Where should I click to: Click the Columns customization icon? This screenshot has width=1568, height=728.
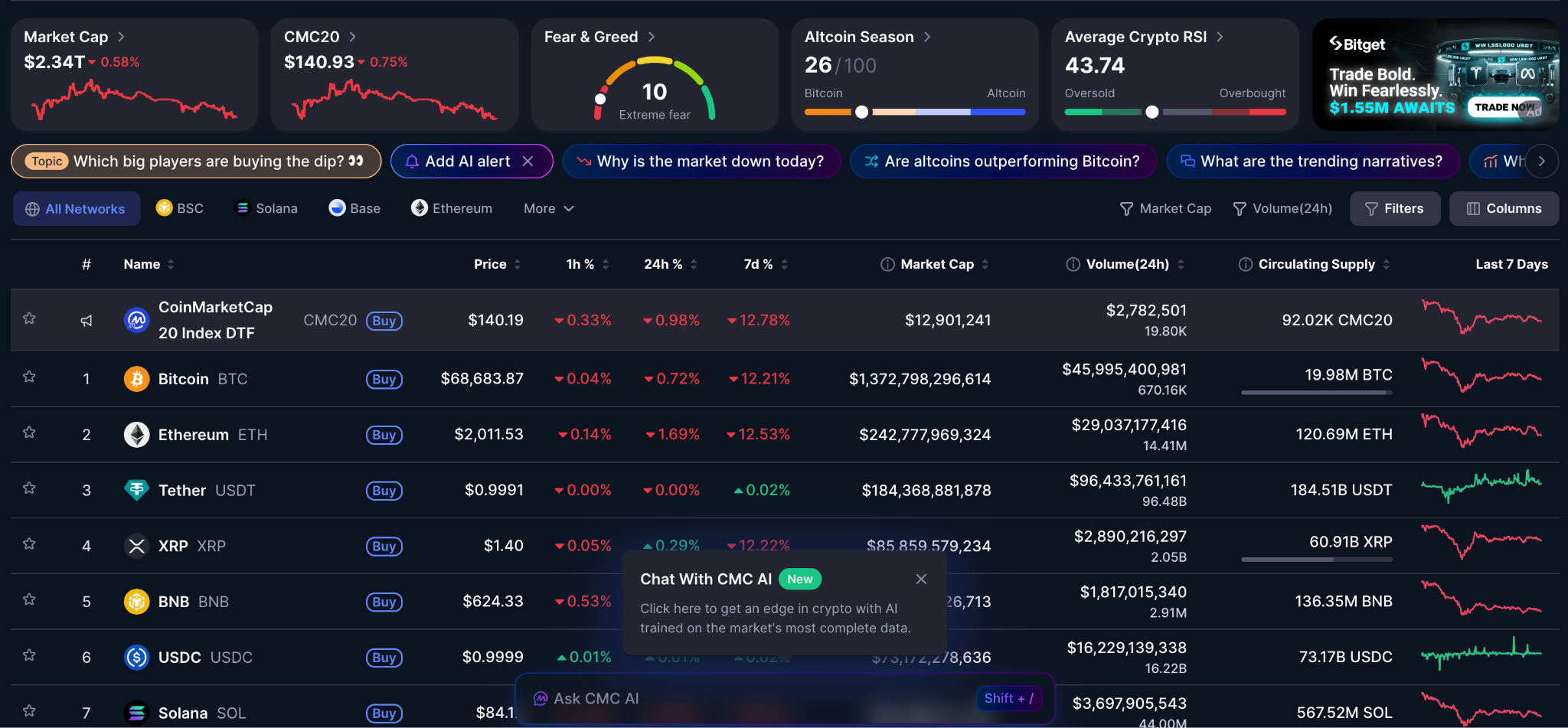(1474, 208)
